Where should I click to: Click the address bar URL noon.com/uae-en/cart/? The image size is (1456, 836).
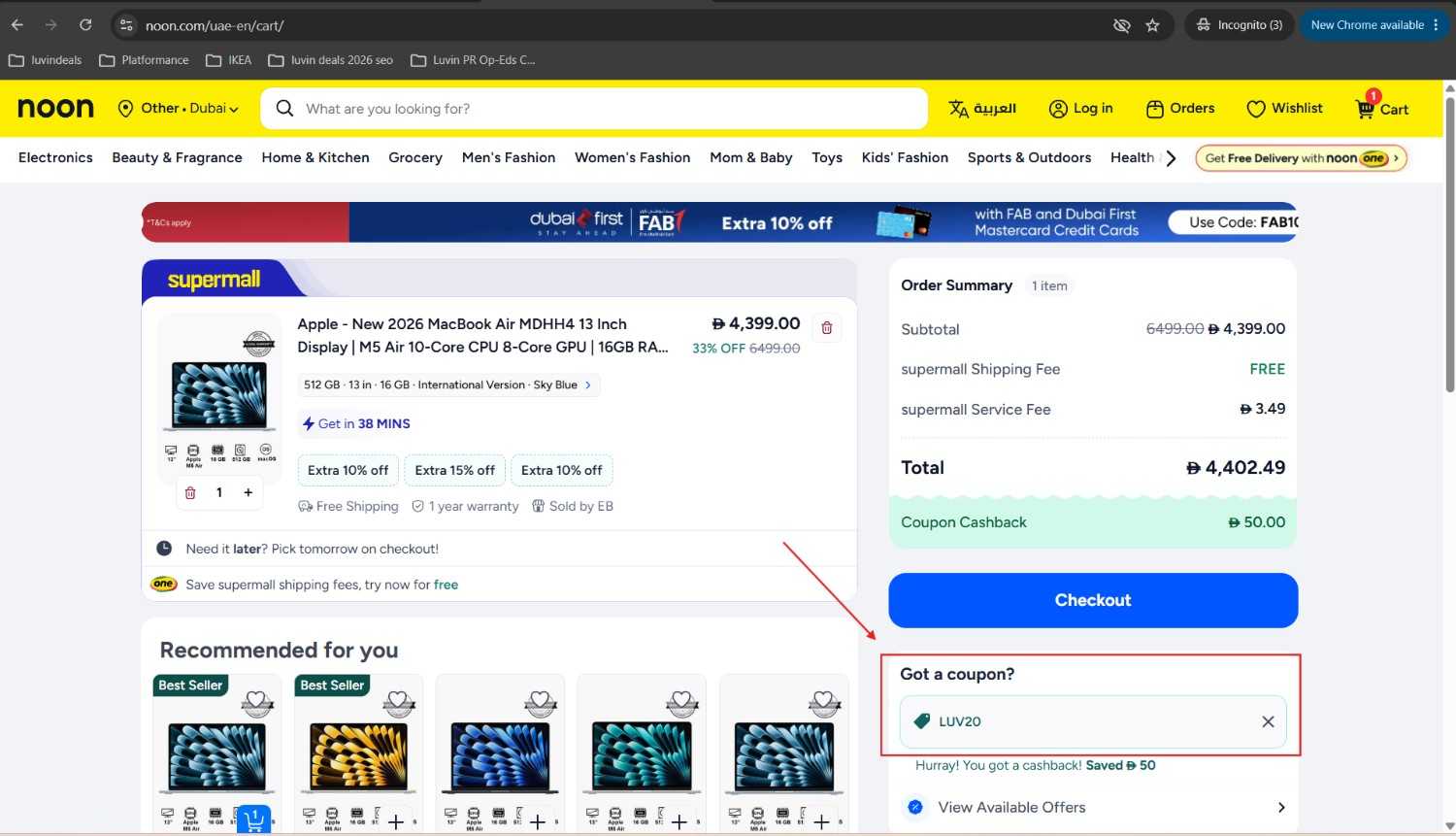click(215, 25)
